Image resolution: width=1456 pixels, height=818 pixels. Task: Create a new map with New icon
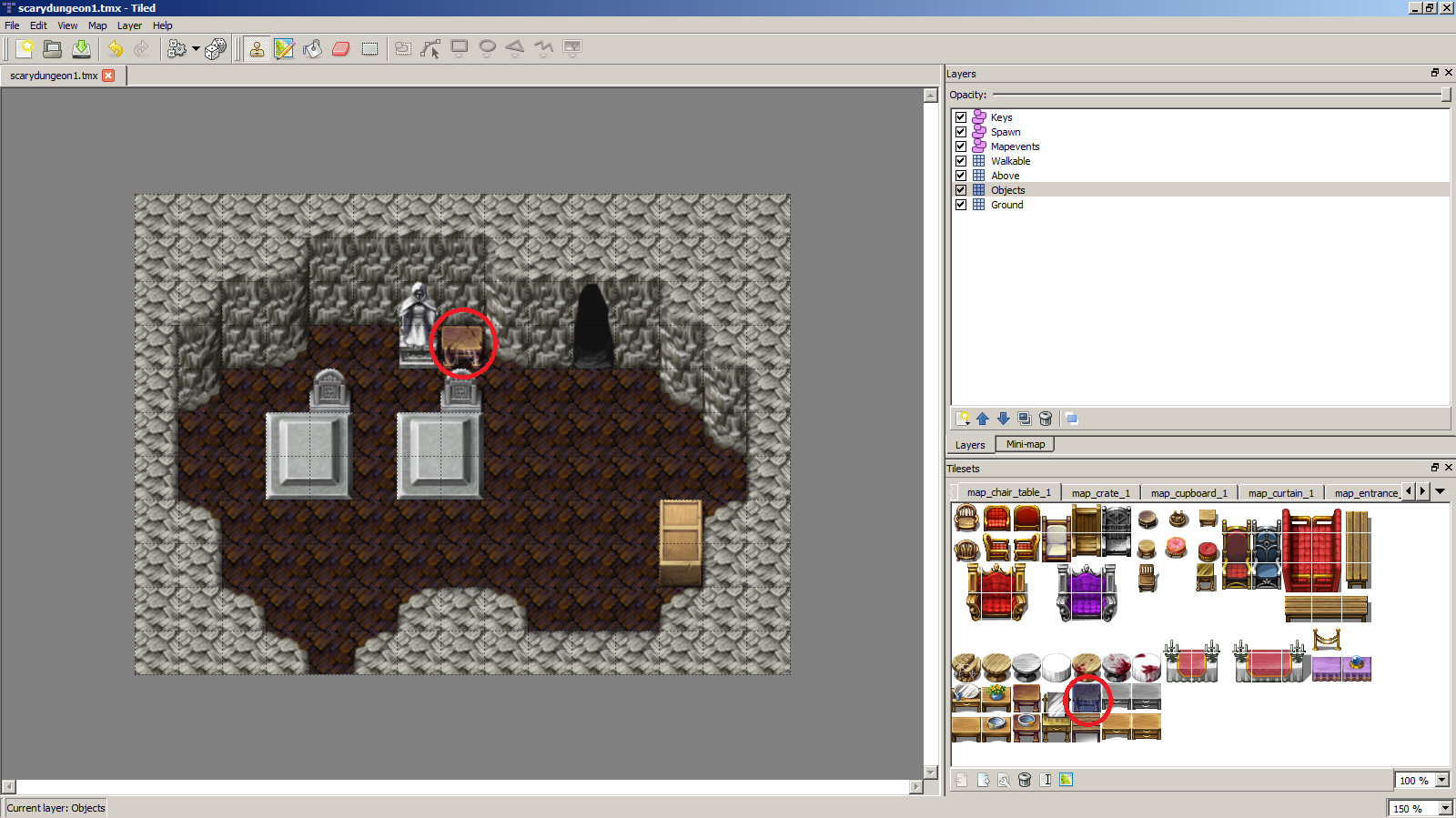click(25, 48)
